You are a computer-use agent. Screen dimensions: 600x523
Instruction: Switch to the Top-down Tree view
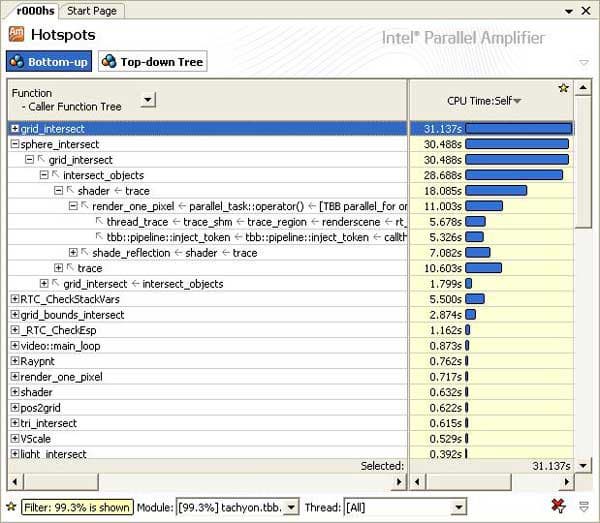point(153,61)
